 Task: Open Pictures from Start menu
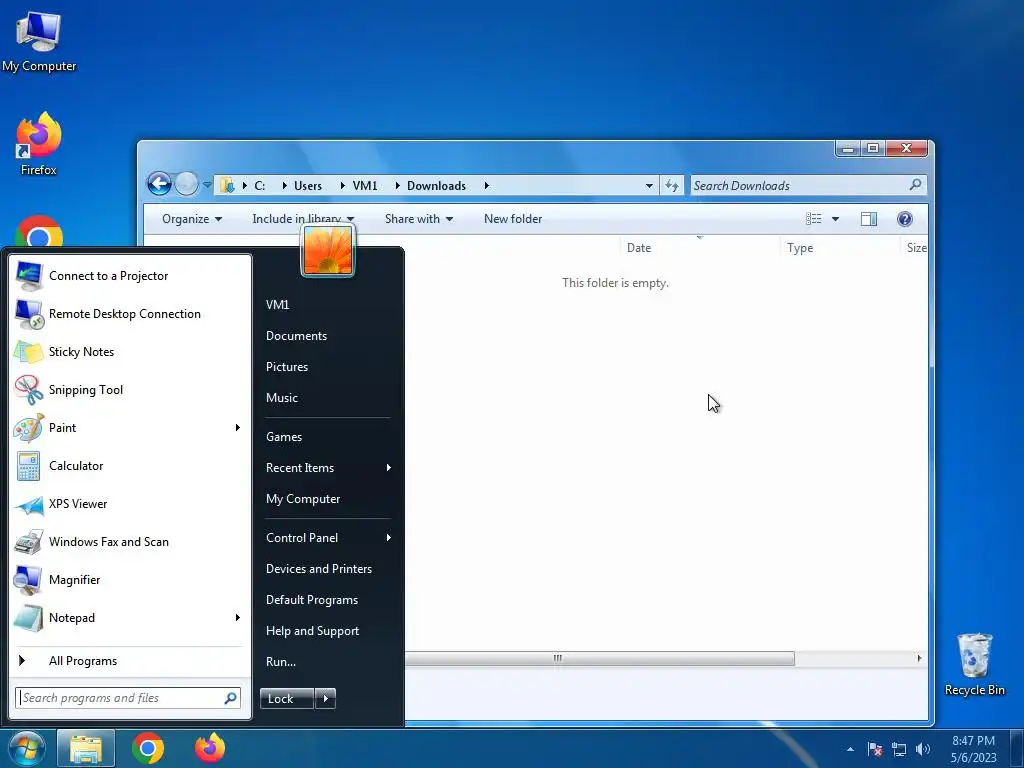coord(287,366)
